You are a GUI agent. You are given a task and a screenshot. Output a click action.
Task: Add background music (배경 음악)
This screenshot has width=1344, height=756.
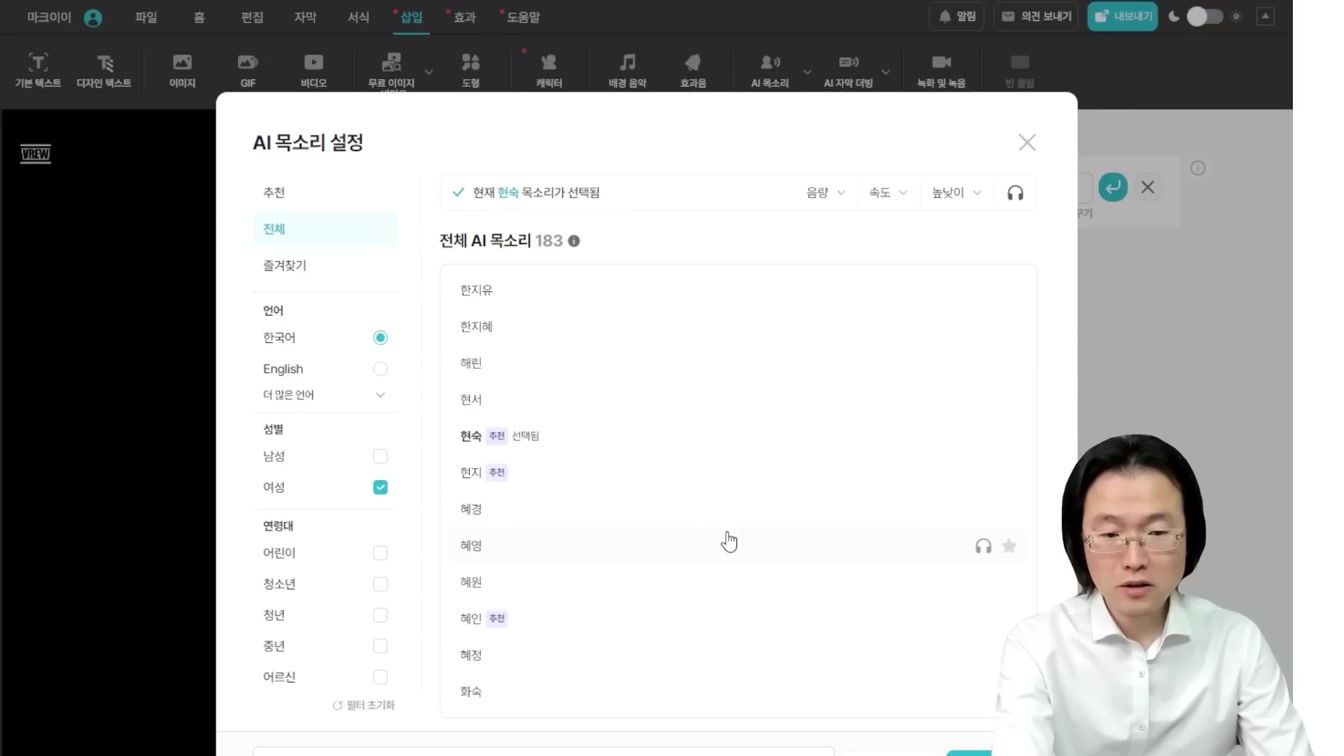[628, 70]
